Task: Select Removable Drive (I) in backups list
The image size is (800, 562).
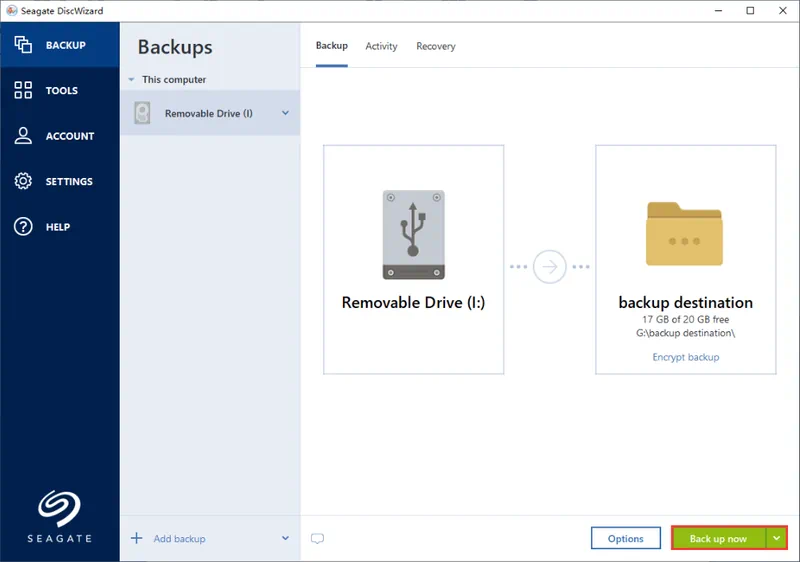Action: pyautogui.click(x=208, y=114)
